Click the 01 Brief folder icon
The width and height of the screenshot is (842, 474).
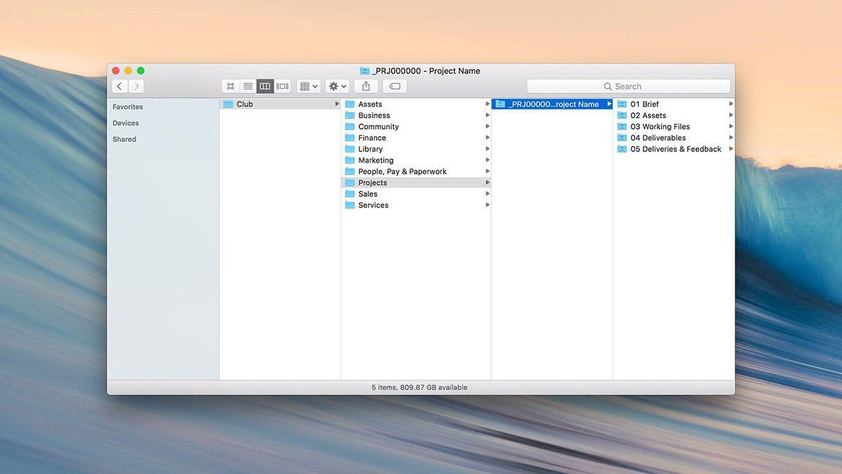click(622, 104)
